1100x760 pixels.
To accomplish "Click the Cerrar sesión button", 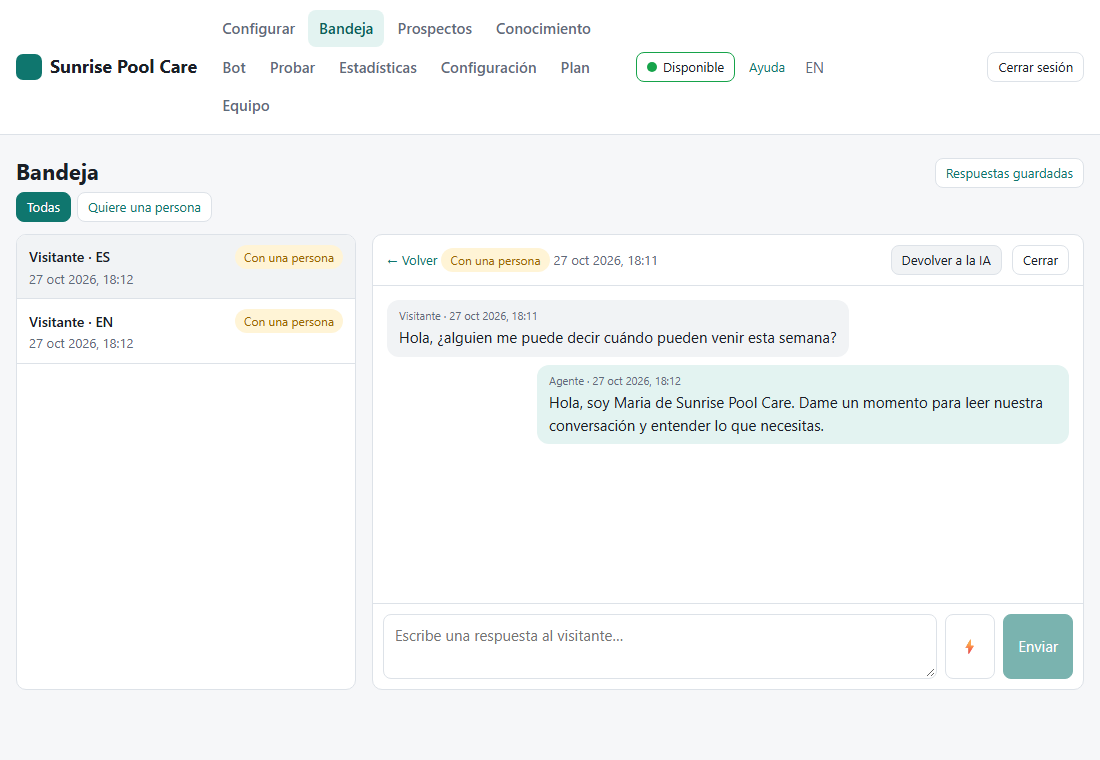I will tap(1035, 67).
